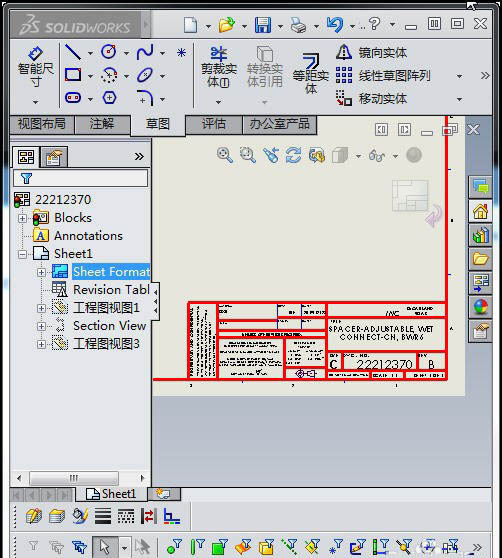
Task: Select the Line sketch tool
Action: coord(73,52)
